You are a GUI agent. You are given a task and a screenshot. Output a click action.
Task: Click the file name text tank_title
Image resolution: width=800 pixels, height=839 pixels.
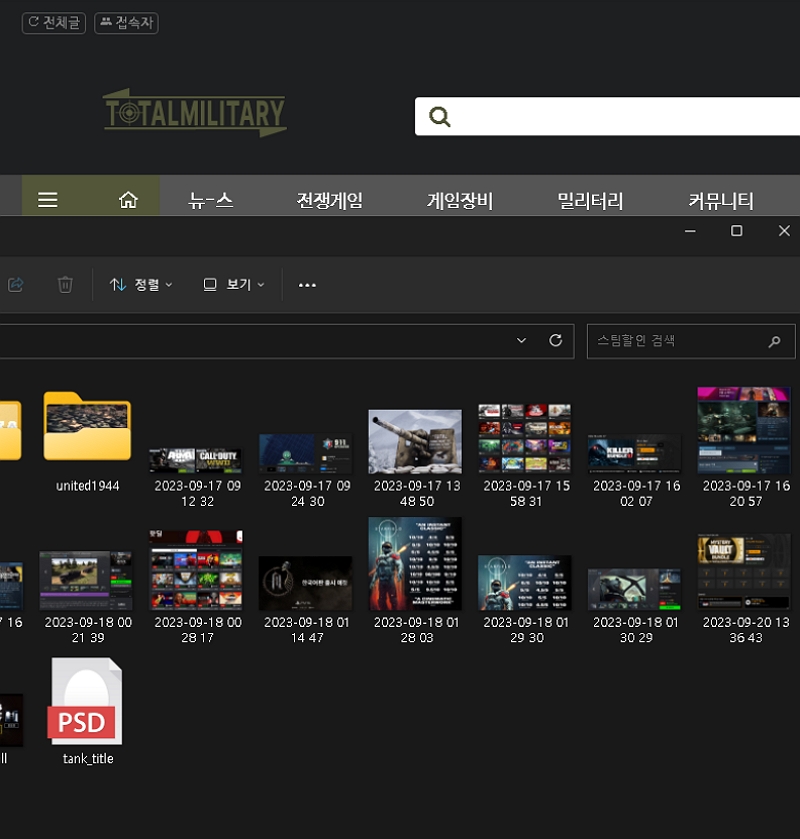pyautogui.click(x=88, y=759)
